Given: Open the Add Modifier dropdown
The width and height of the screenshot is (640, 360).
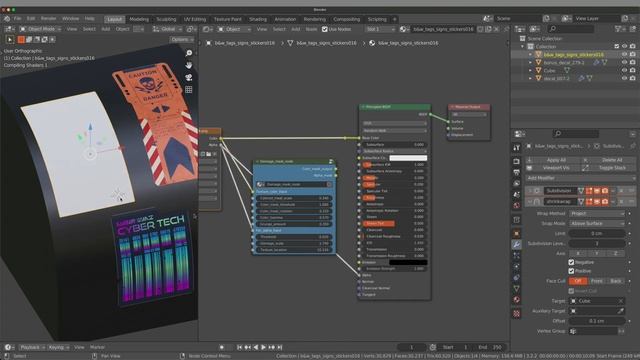Looking at the screenshot, I should 580,178.
